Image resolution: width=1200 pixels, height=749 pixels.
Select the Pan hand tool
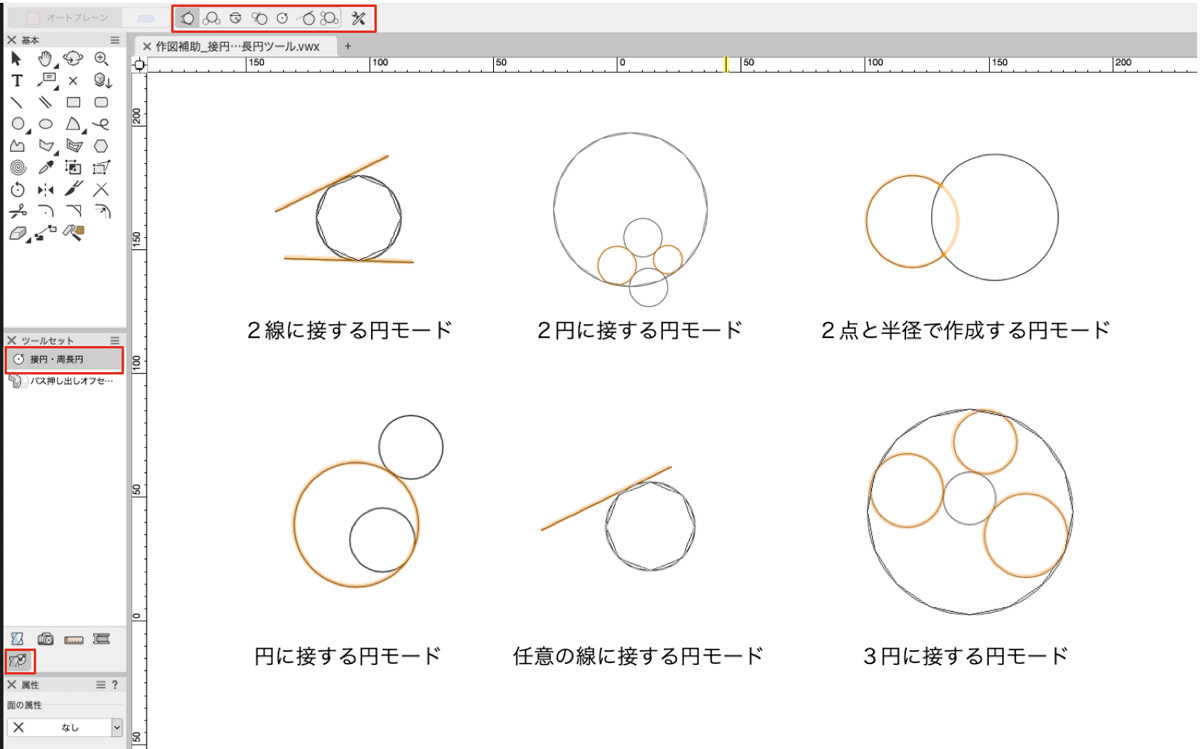click(x=45, y=59)
